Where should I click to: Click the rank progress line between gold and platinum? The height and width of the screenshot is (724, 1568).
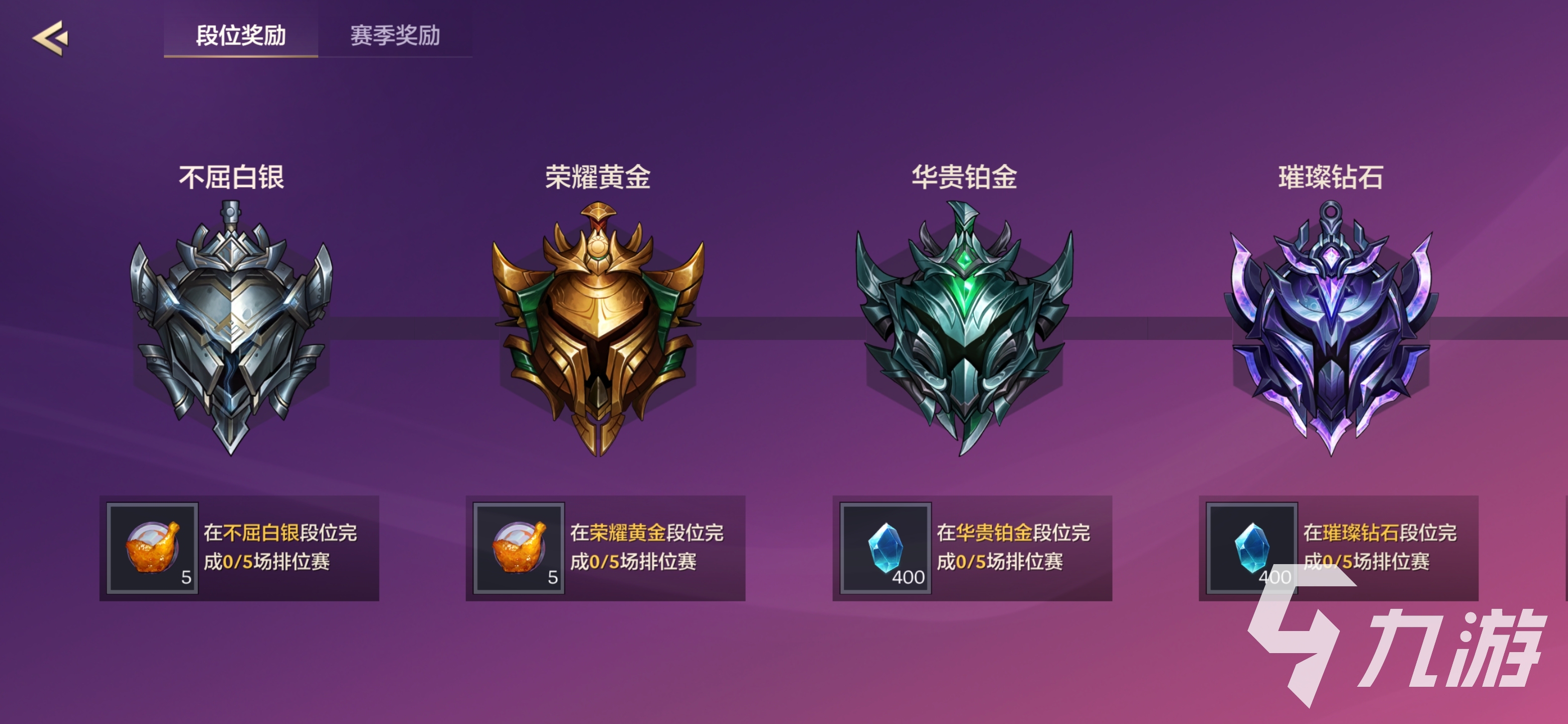[x=782, y=328]
